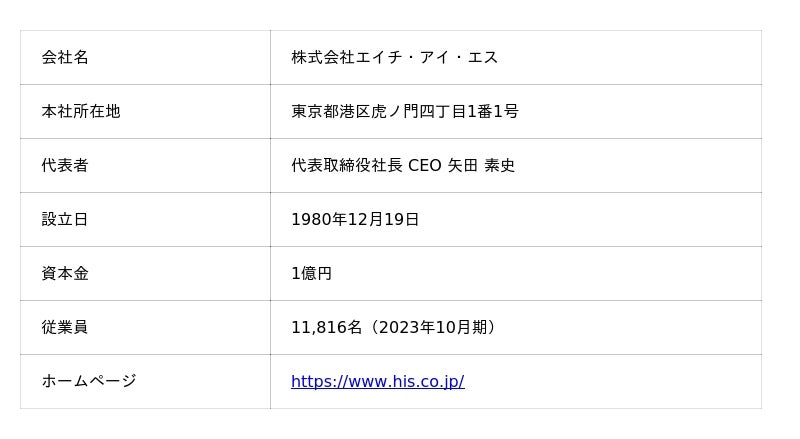Click the 東京都 part of the address

pyautogui.click(x=315, y=111)
